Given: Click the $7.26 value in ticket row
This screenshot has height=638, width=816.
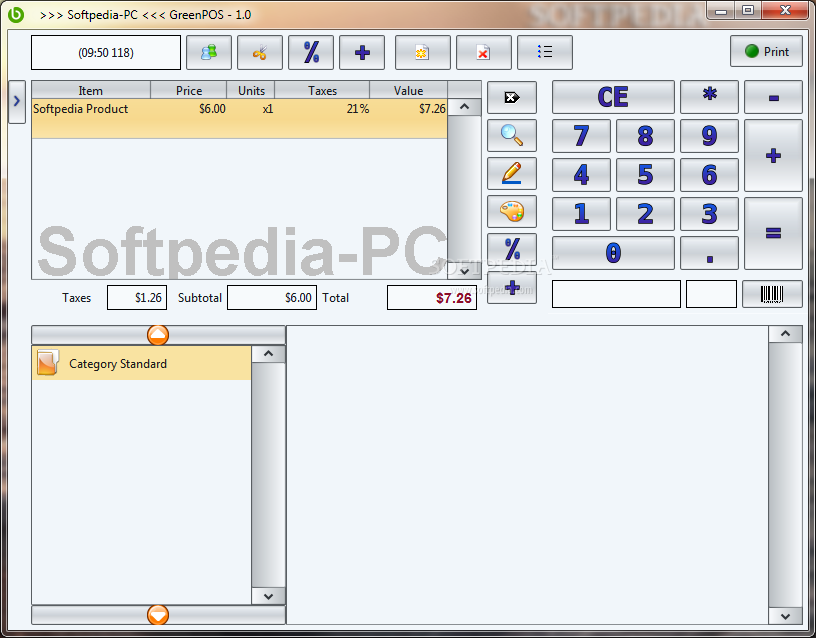Looking at the screenshot, I should [432, 109].
